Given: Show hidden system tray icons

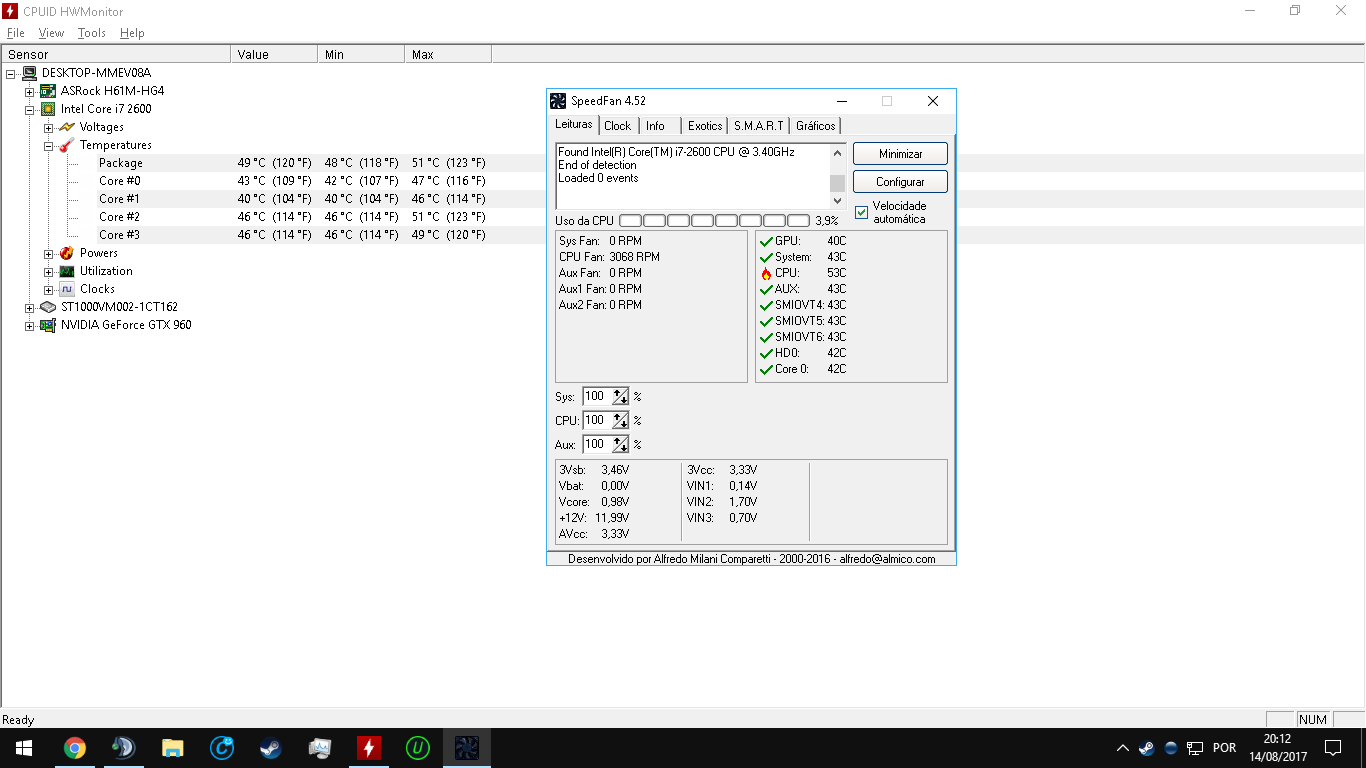Looking at the screenshot, I should (x=1122, y=748).
